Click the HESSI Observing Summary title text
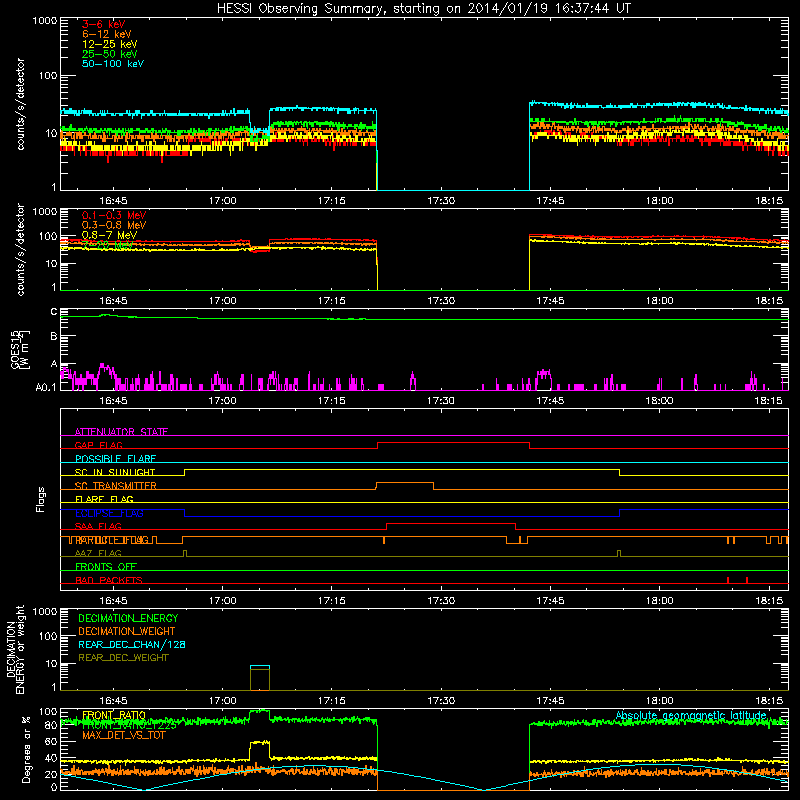This screenshot has height=800, width=800. click(x=423, y=9)
